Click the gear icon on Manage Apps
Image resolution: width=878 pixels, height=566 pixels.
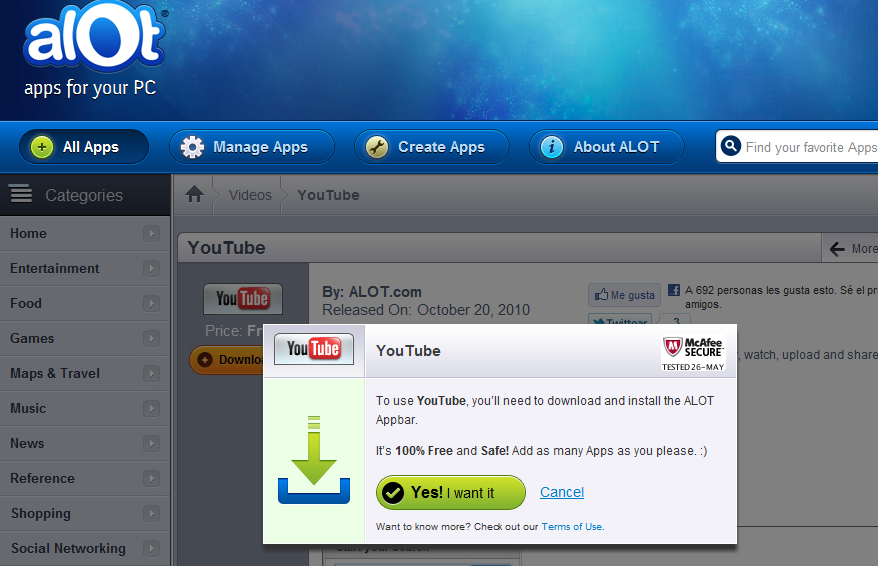click(192, 147)
